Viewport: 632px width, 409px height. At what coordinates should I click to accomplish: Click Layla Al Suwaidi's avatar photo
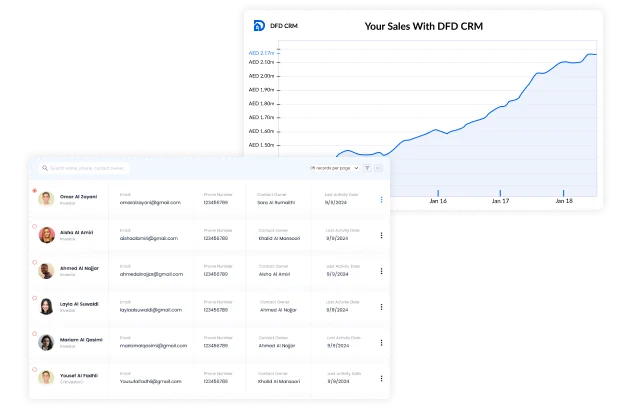(46, 306)
